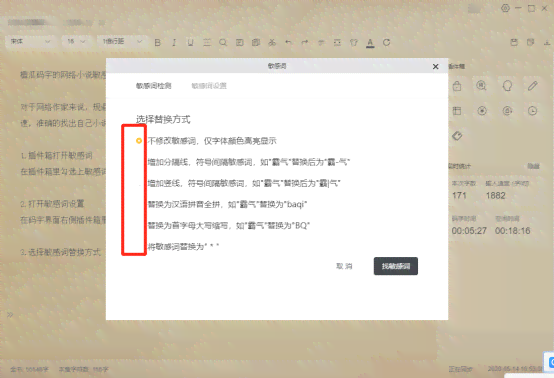Open the head-profile plugin icon
Image resolution: width=554 pixels, height=378 pixels.
507,85
